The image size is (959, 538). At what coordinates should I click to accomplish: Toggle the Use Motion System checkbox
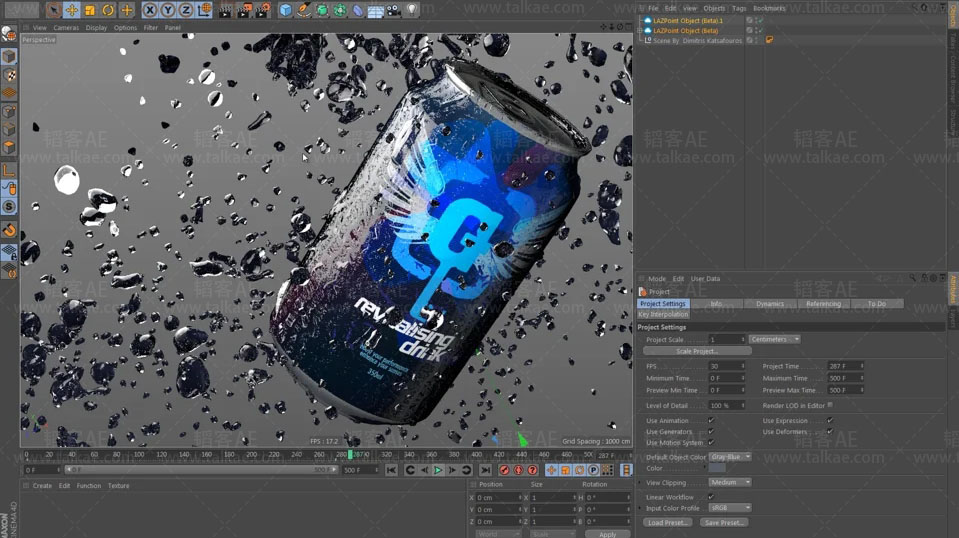click(x=711, y=443)
